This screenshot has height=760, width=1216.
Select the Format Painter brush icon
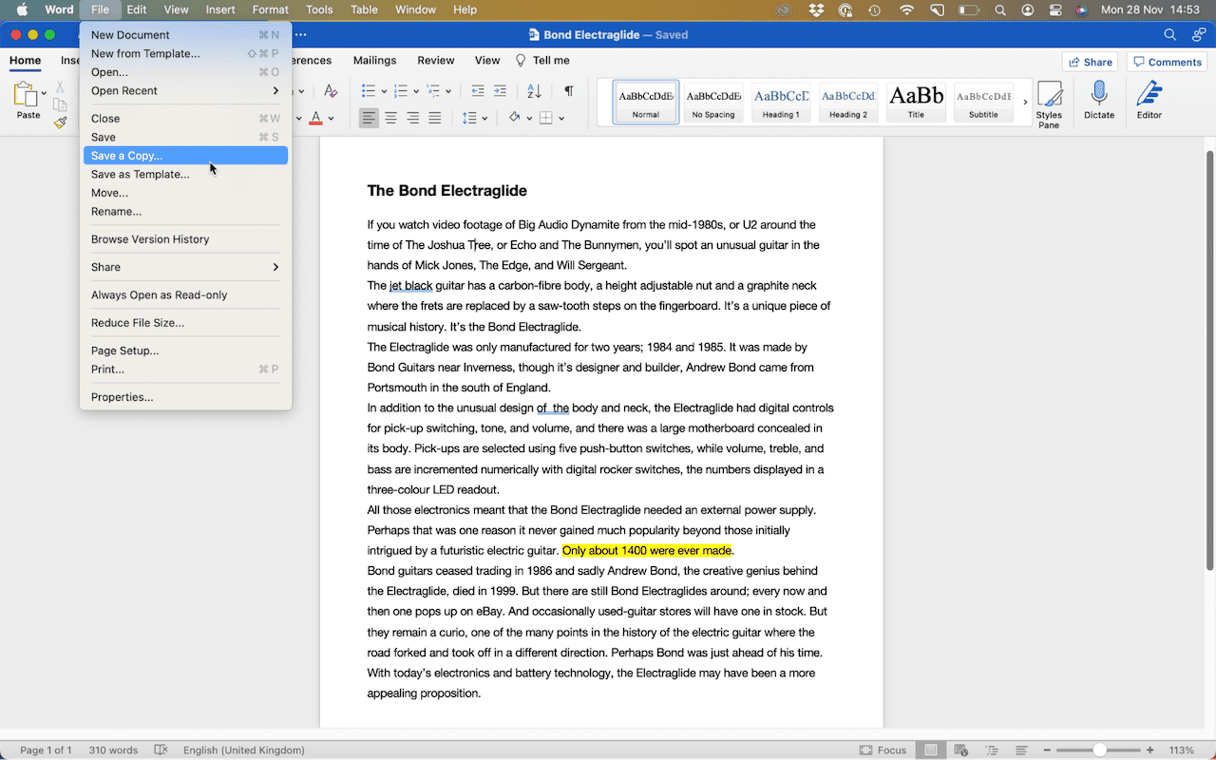[x=60, y=122]
